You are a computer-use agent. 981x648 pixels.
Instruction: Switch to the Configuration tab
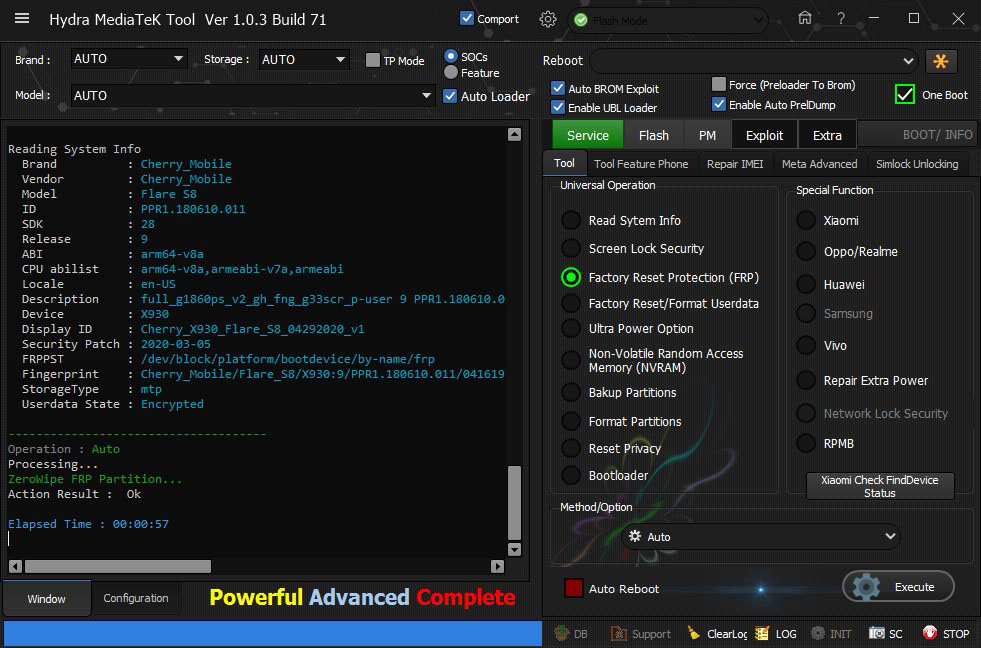coord(136,598)
